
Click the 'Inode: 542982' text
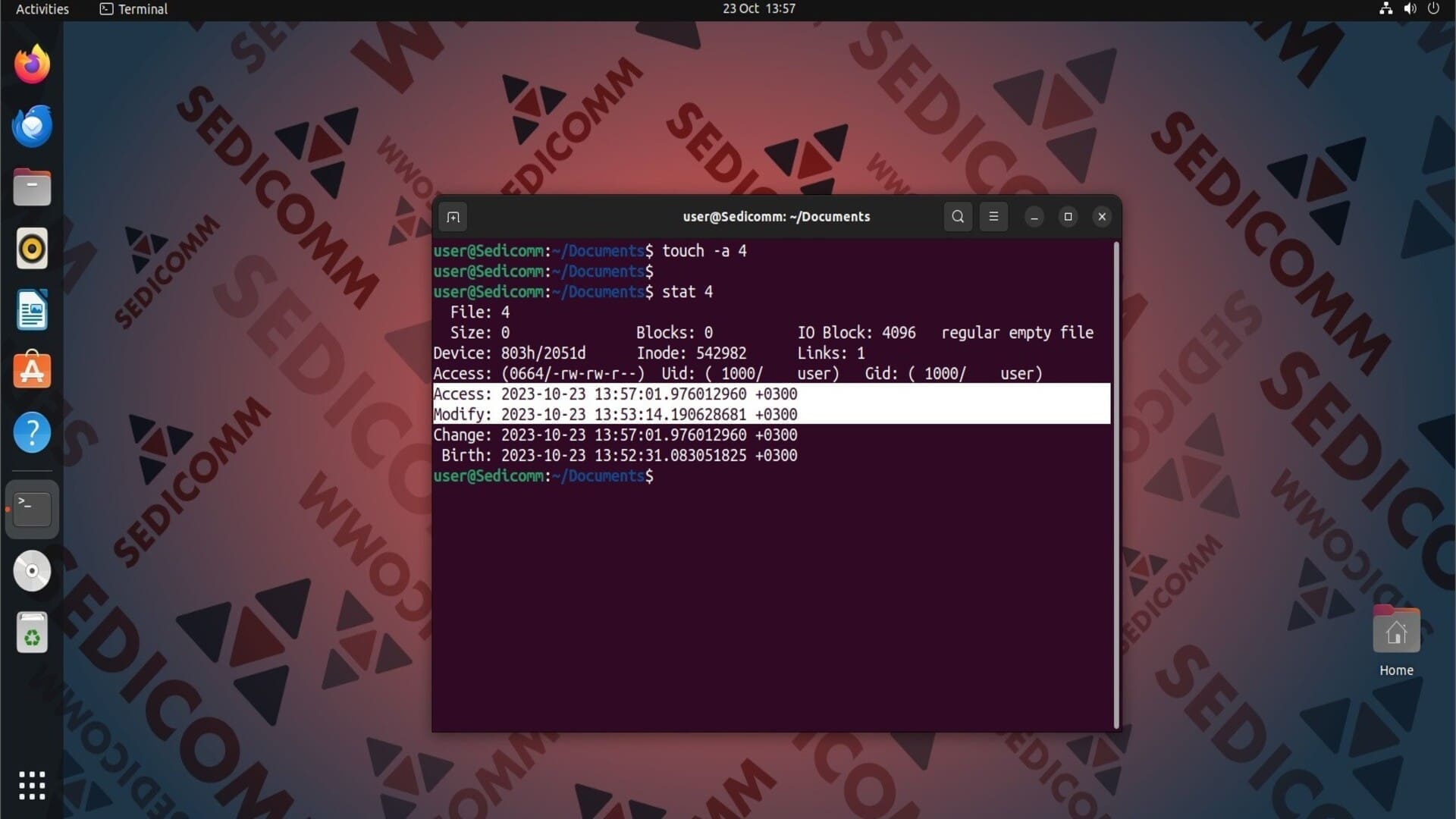(x=692, y=353)
